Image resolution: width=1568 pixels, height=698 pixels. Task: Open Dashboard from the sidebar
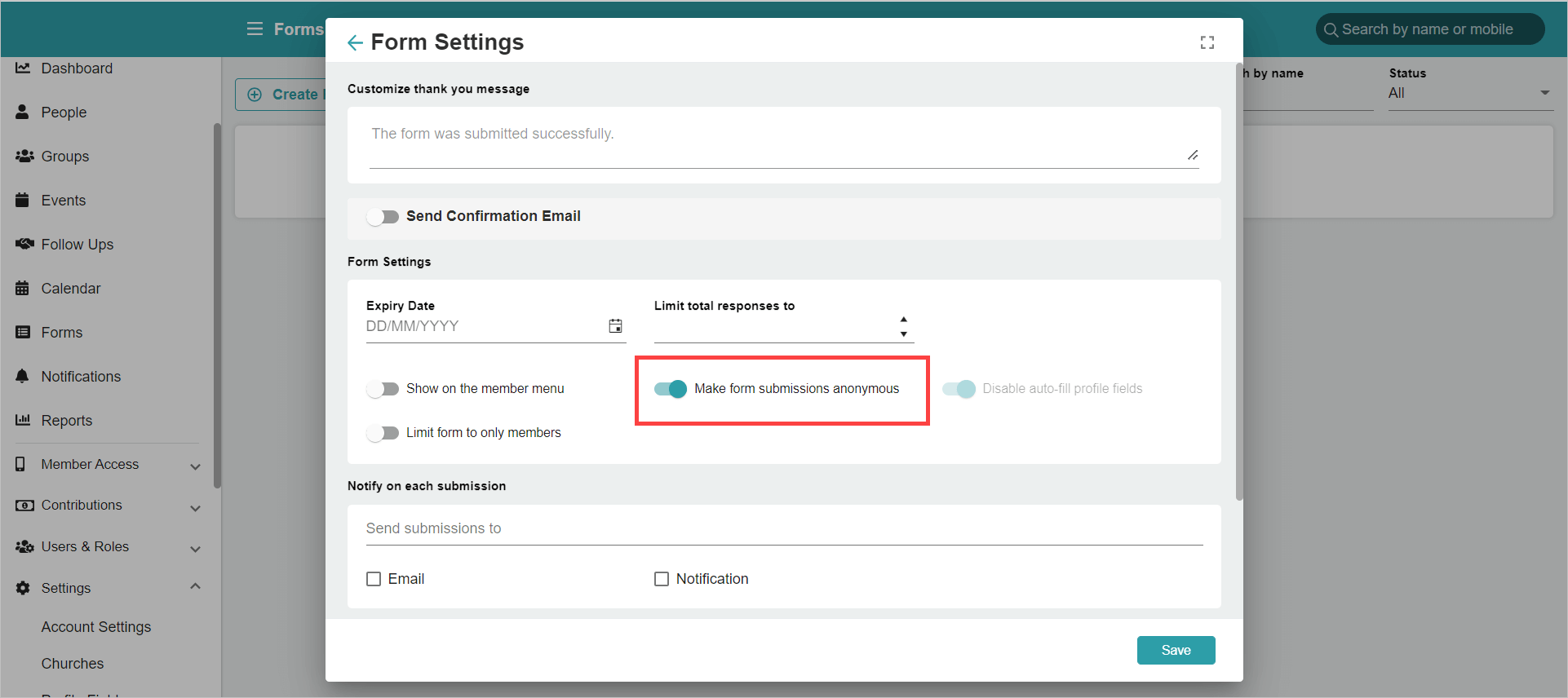[77, 68]
